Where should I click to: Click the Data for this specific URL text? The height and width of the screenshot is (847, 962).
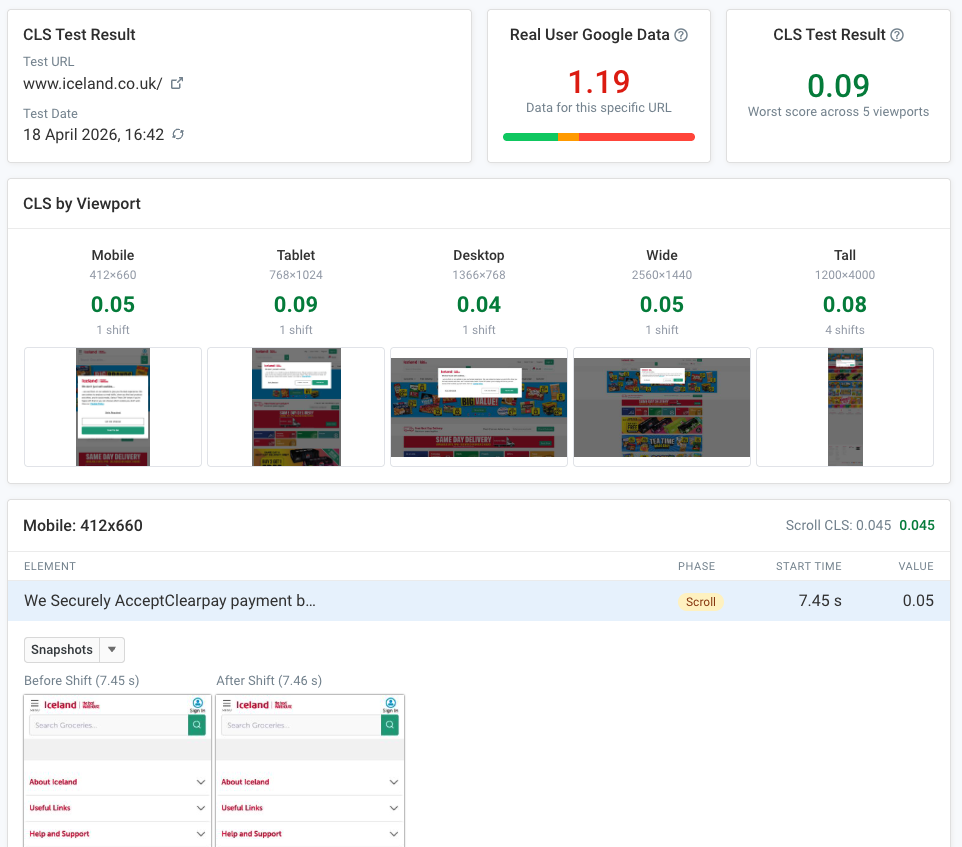599,107
